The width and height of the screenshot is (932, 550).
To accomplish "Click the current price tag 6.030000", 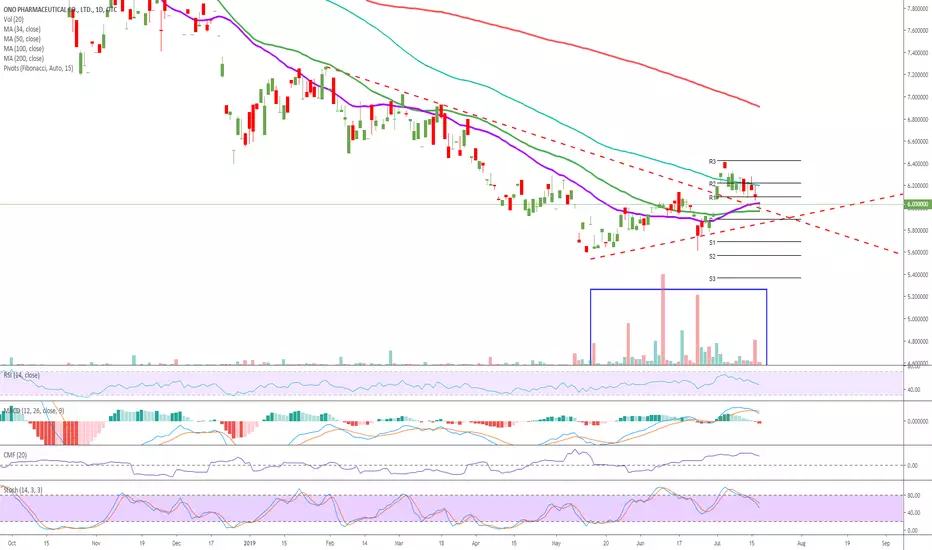I will [x=917, y=205].
